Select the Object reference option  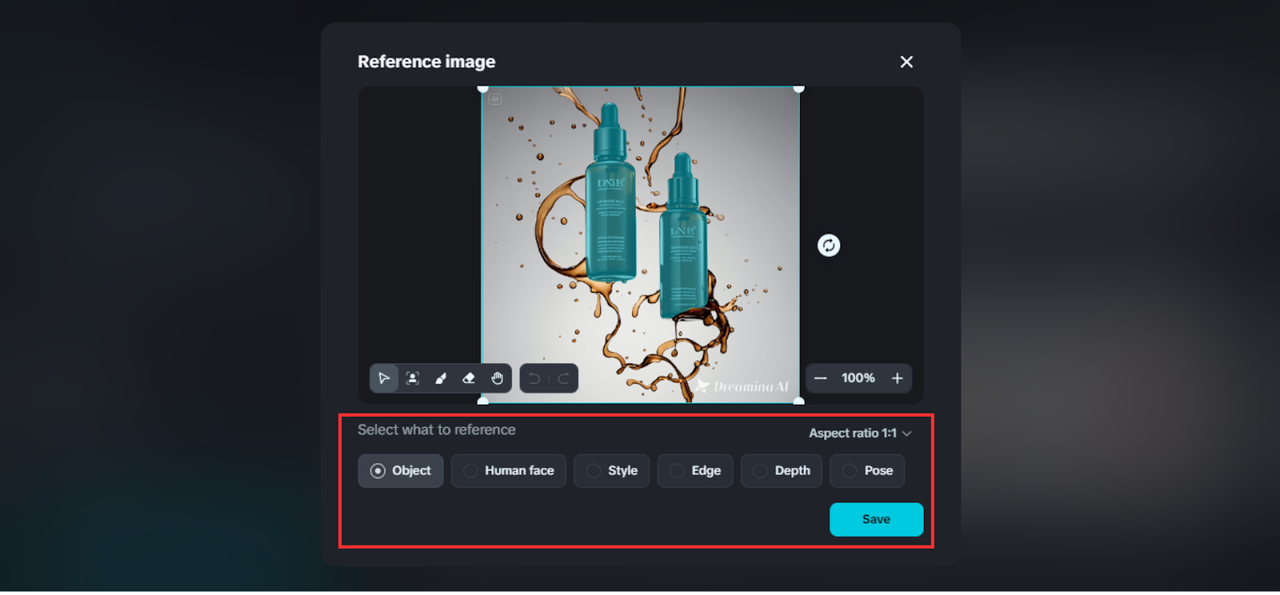pyautogui.click(x=401, y=470)
